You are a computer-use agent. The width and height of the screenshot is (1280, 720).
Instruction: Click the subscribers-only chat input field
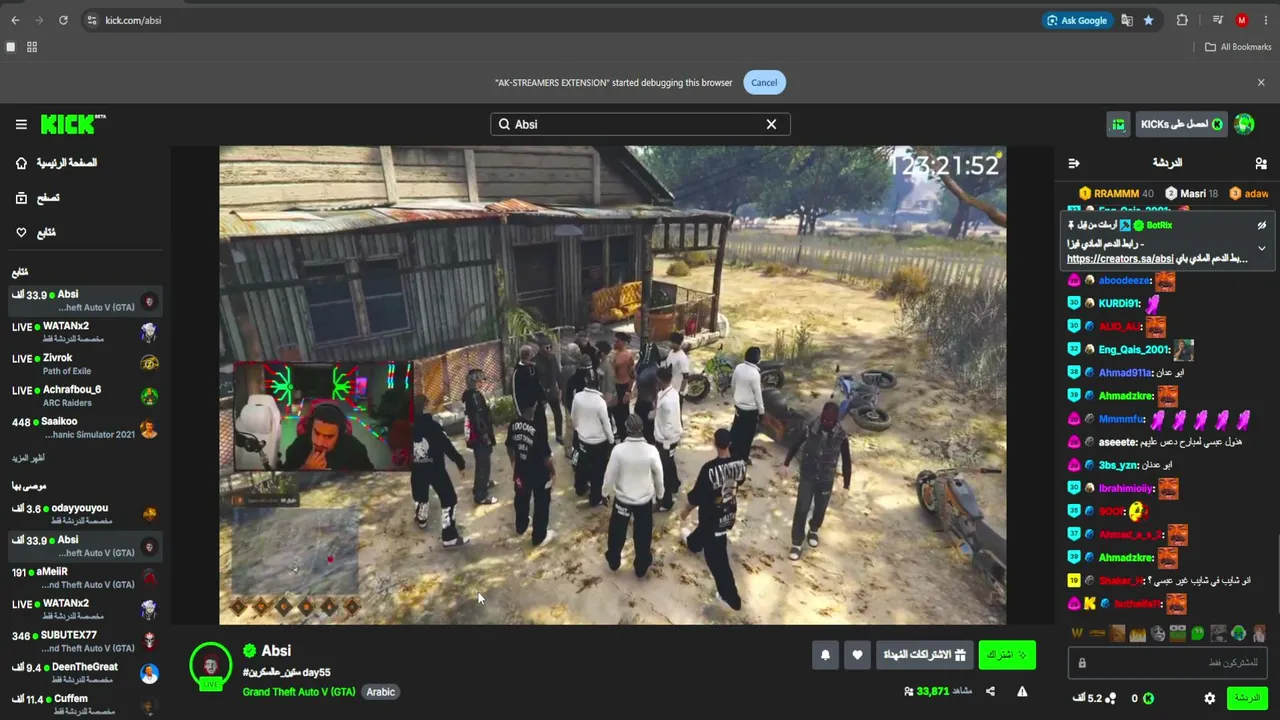pyautogui.click(x=1167, y=662)
